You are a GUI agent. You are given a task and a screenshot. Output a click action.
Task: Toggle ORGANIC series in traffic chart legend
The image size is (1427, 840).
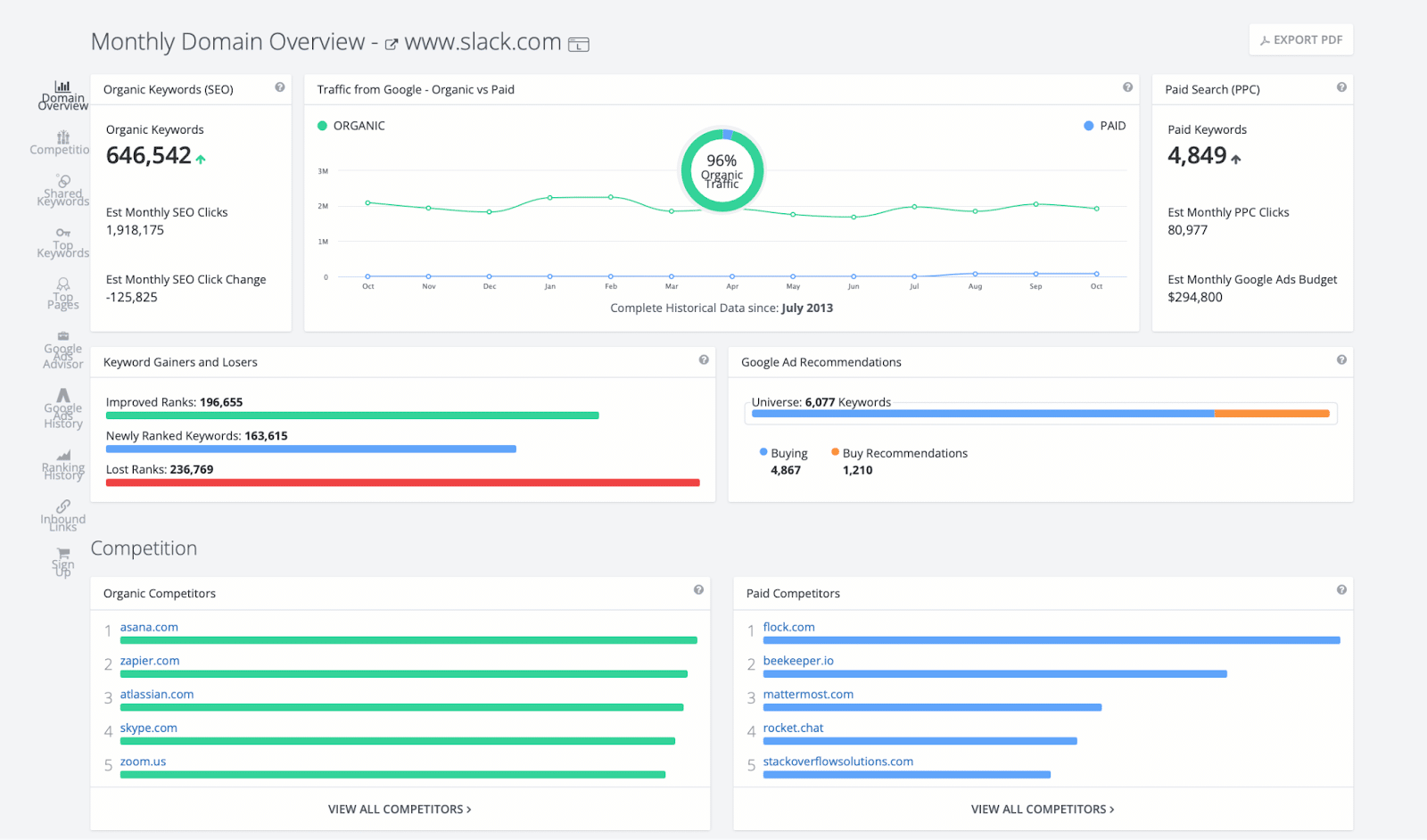pyautogui.click(x=351, y=126)
